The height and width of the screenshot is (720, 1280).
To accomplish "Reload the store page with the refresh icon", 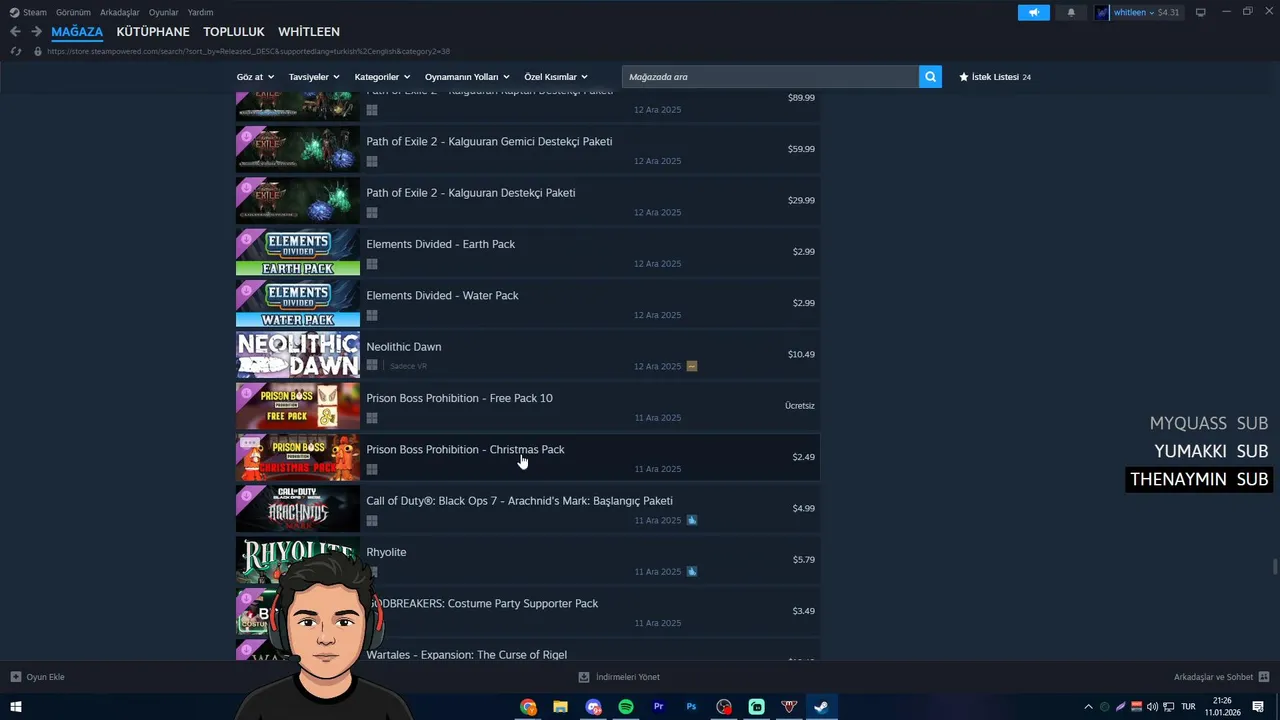I will pos(15,51).
